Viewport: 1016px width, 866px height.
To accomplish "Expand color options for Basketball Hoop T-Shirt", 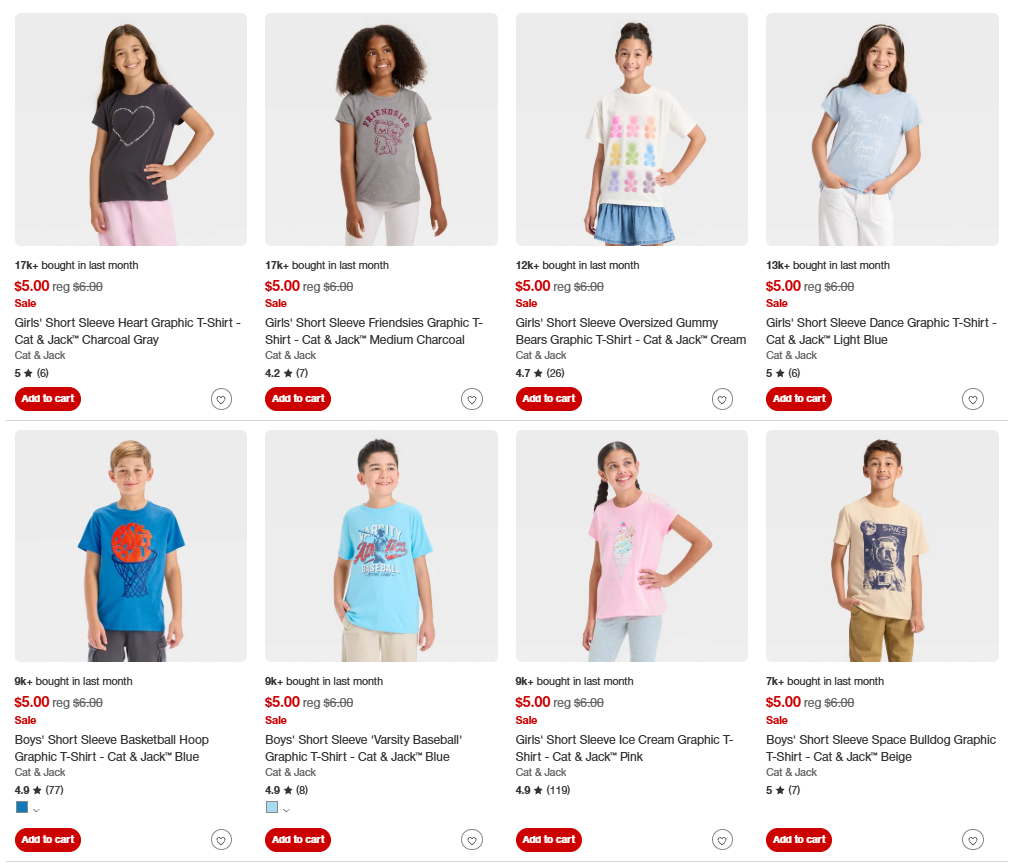I will [x=36, y=810].
